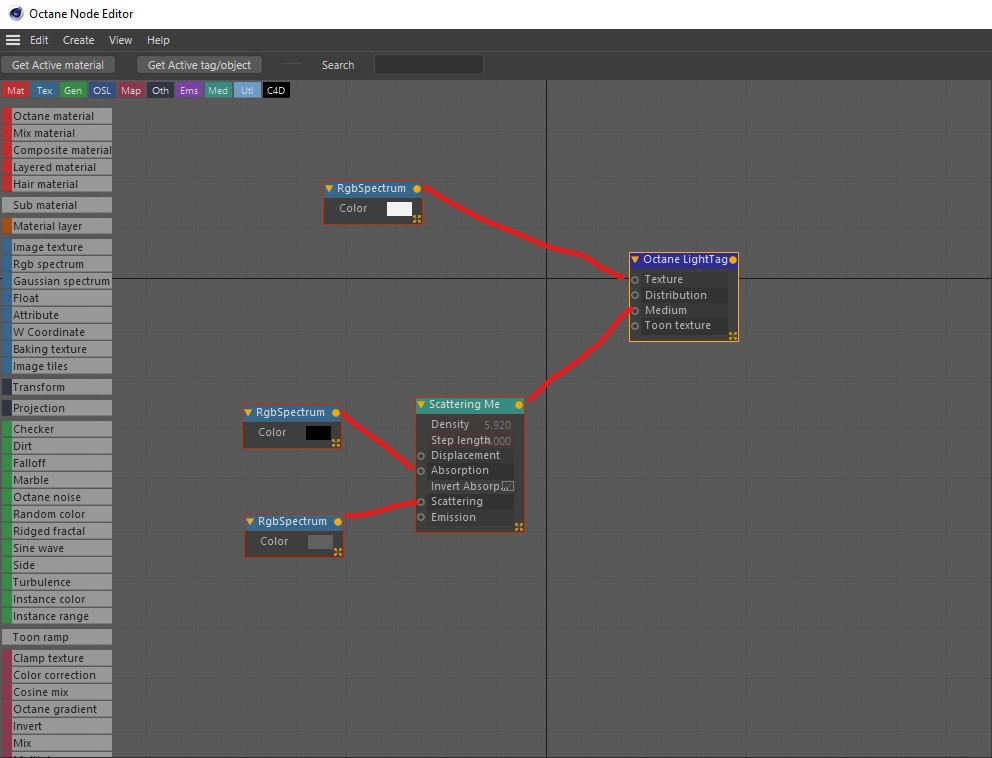
Task: Click the output port of the black RgbSpectrum node
Action: [x=336, y=413]
